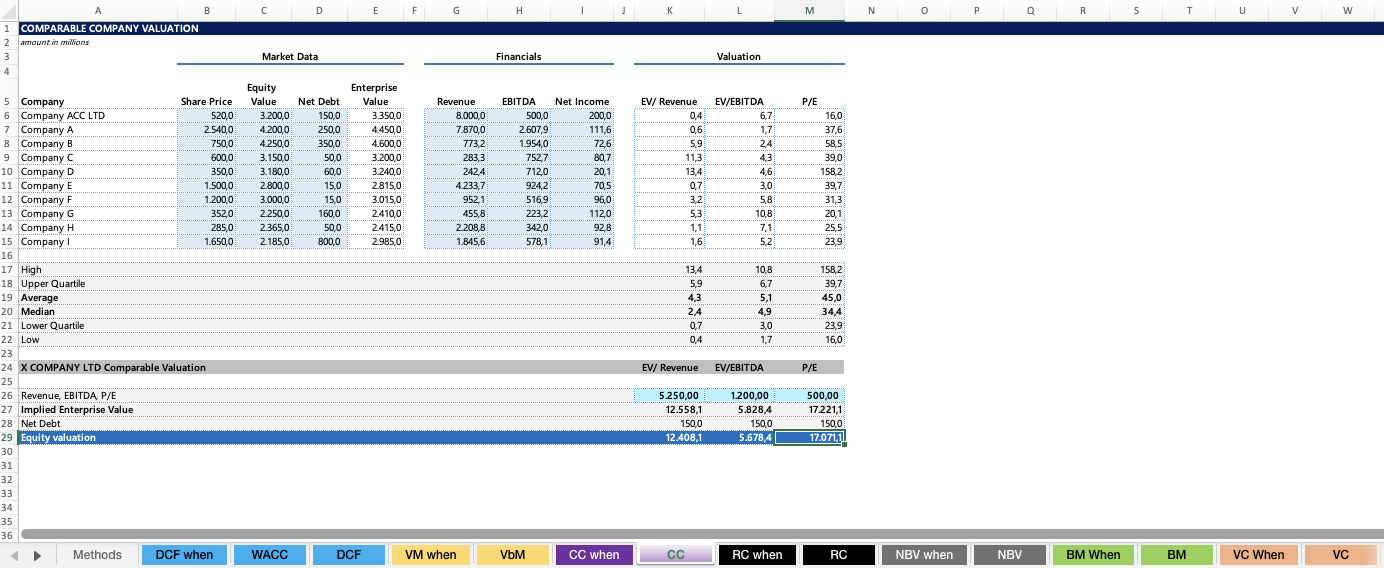
Task: Switch to the DCF when sheet tab
Action: (184, 555)
